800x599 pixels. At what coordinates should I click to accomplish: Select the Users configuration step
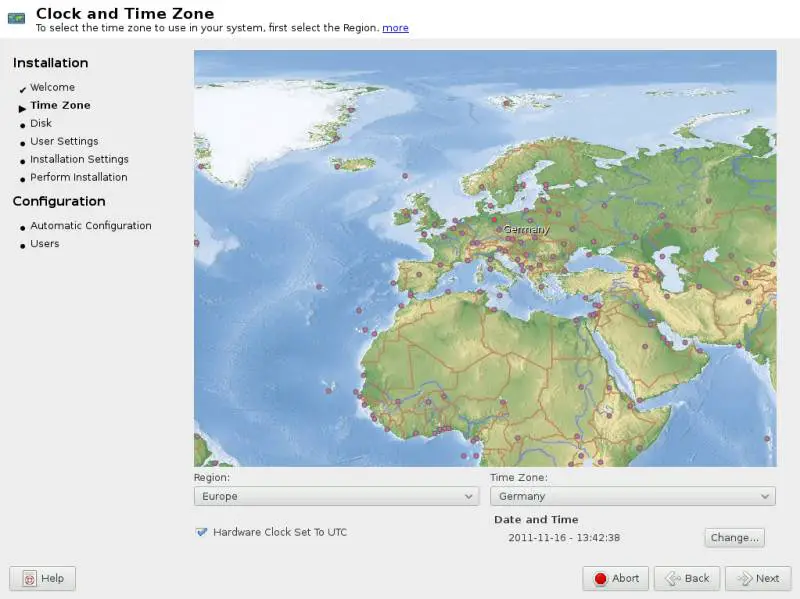(x=45, y=243)
